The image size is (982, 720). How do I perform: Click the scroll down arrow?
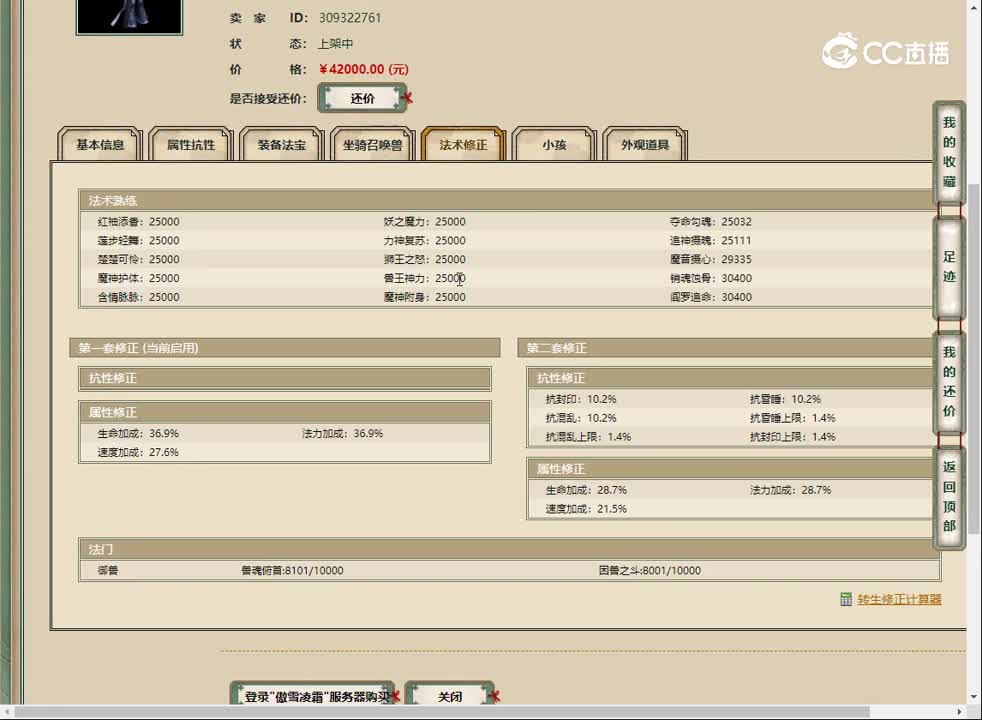click(x=974, y=696)
